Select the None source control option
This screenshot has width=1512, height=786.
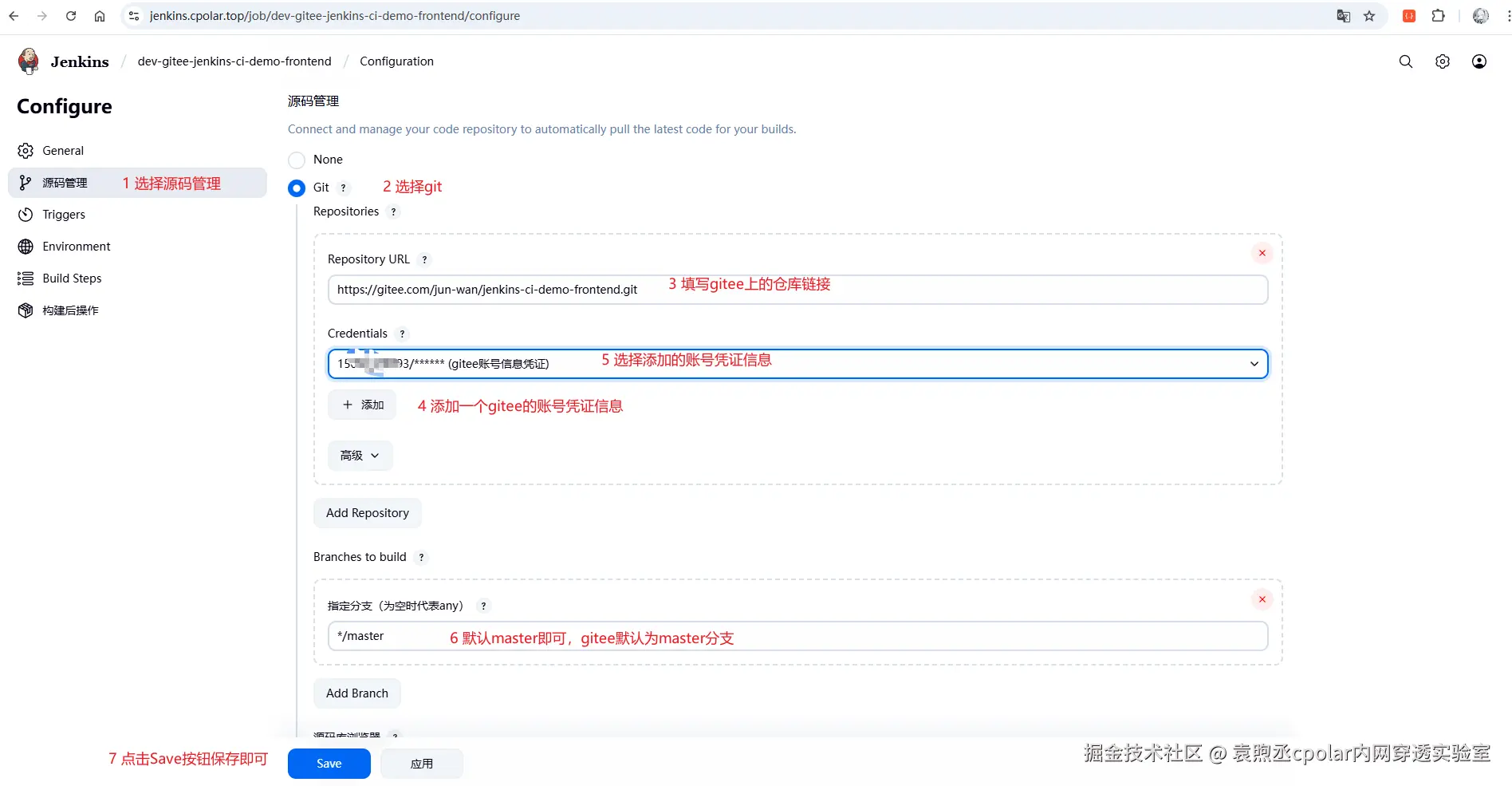coord(297,160)
